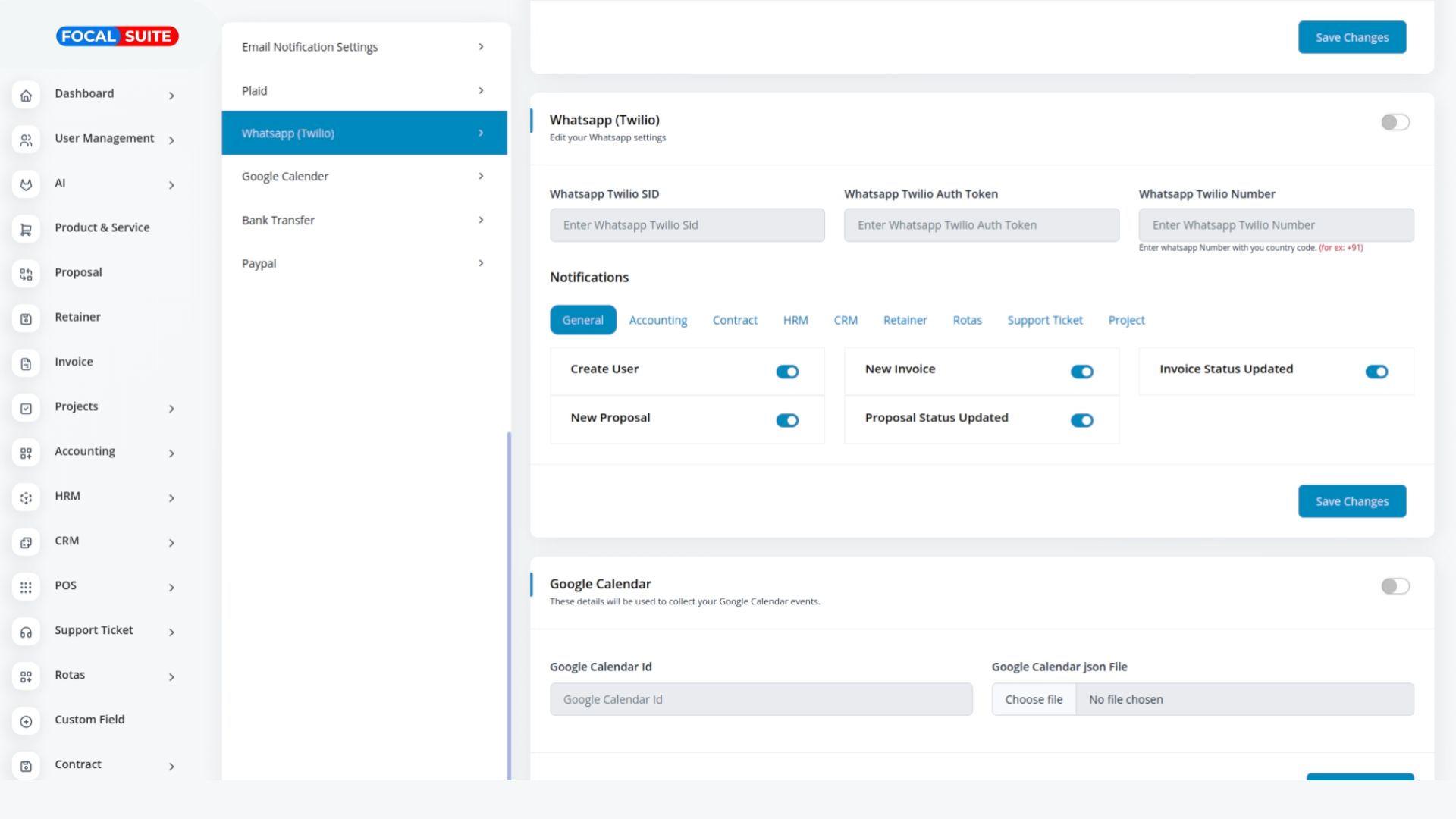Viewport: 1456px width, 819px height.
Task: Save Changes in the Whatsapp section
Action: point(1351,501)
